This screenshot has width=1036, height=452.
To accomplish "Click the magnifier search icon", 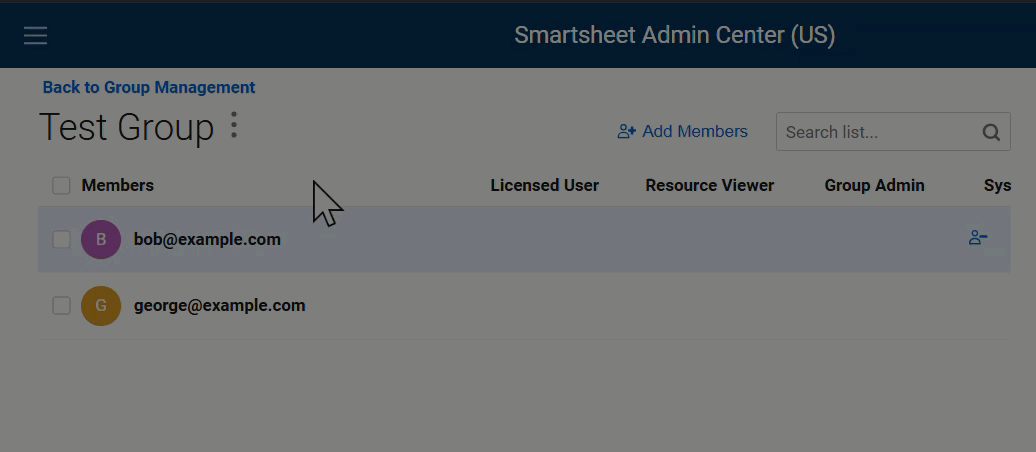I will 991,132.
